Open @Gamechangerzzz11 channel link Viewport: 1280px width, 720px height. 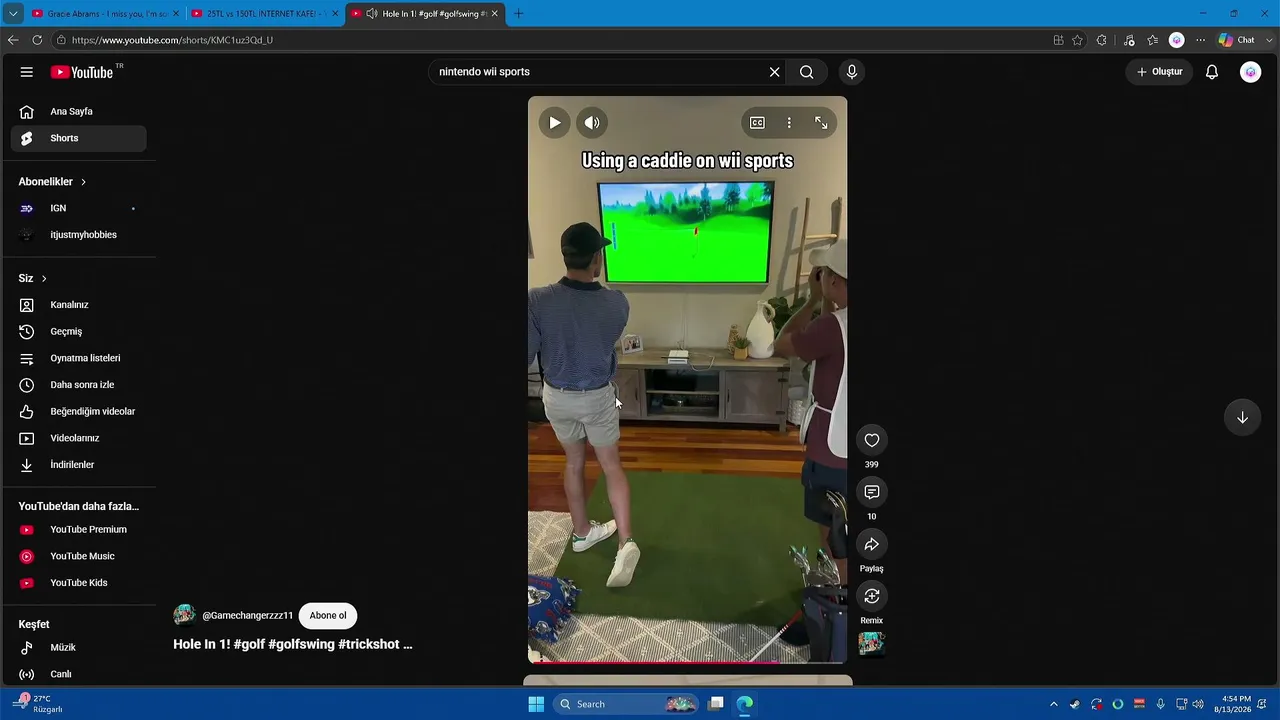[248, 616]
